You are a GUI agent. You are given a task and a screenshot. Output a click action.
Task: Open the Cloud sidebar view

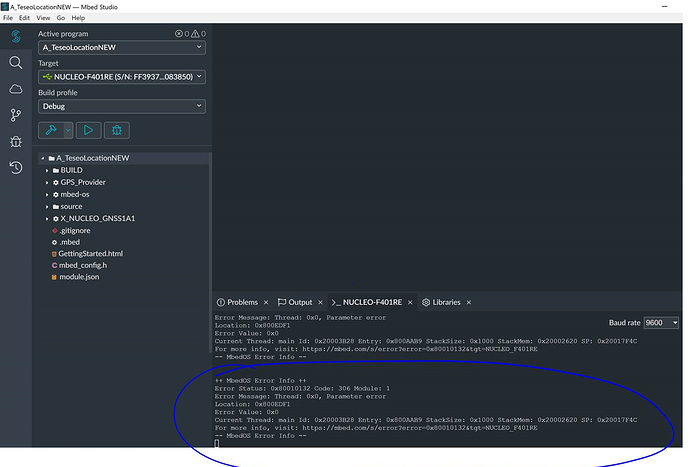[16, 89]
